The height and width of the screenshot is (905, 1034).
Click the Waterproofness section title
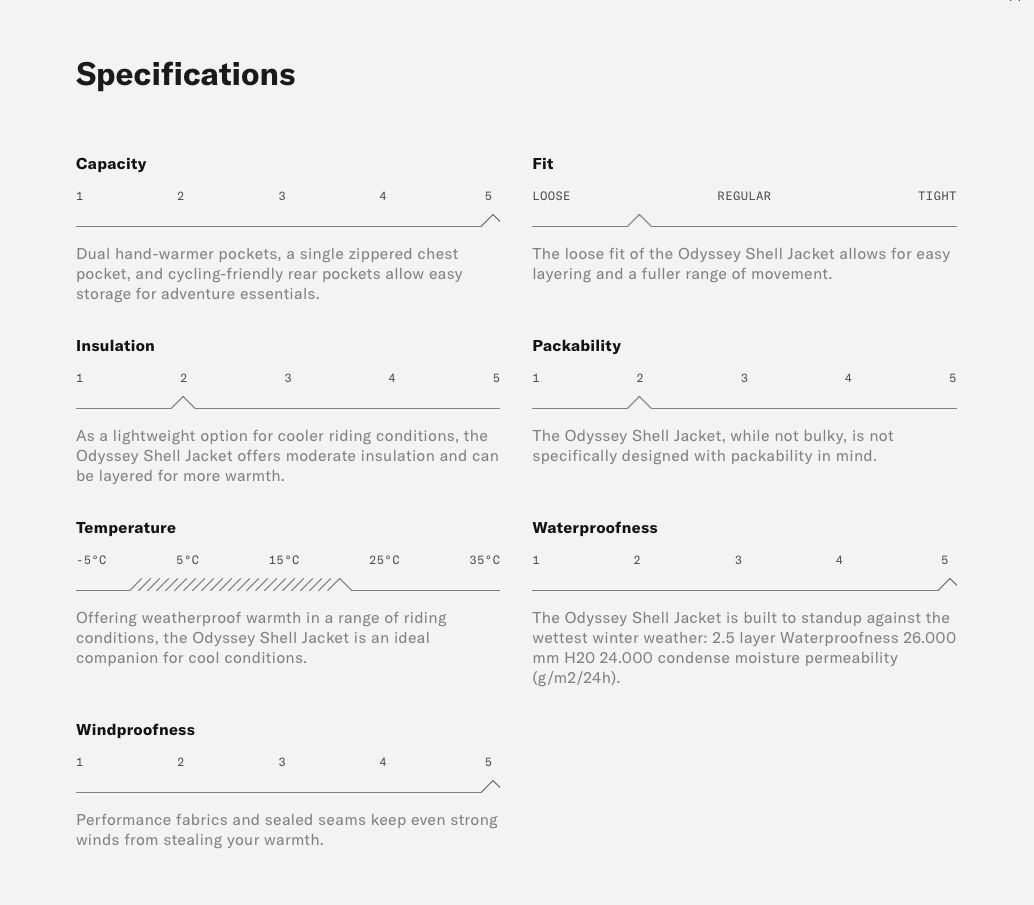click(x=594, y=528)
